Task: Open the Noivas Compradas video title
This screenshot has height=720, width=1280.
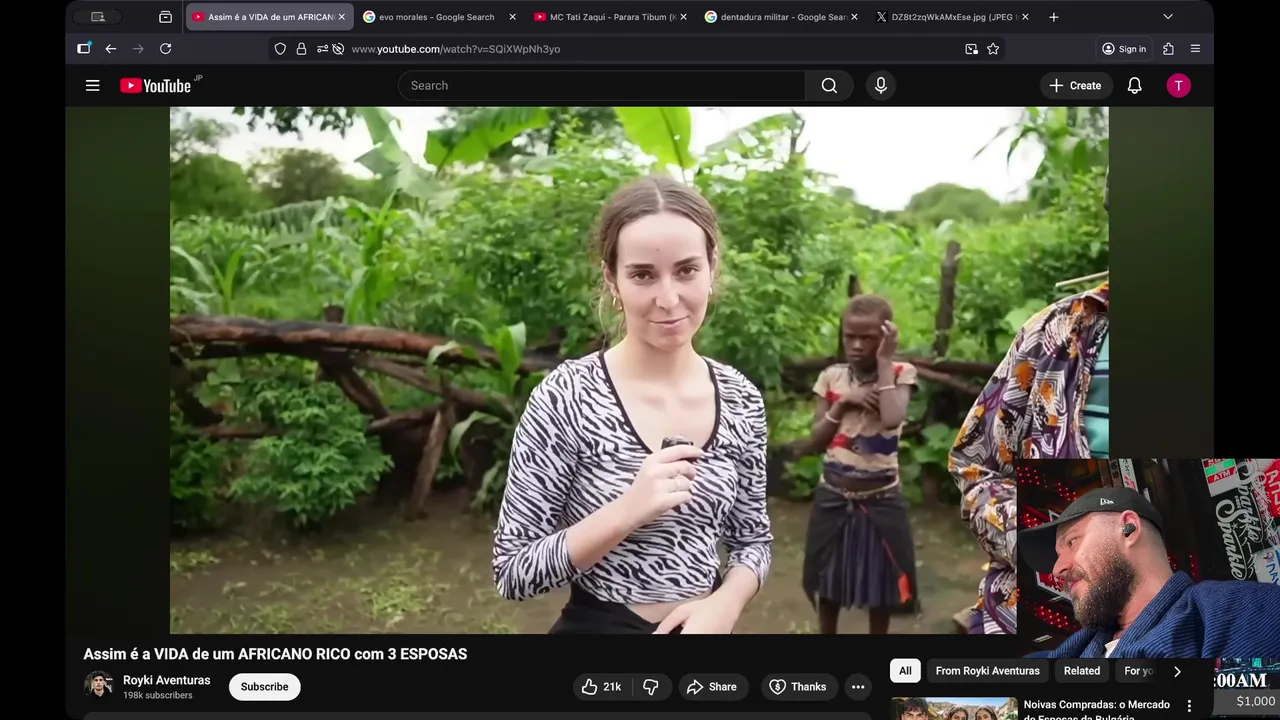Action: (1097, 710)
